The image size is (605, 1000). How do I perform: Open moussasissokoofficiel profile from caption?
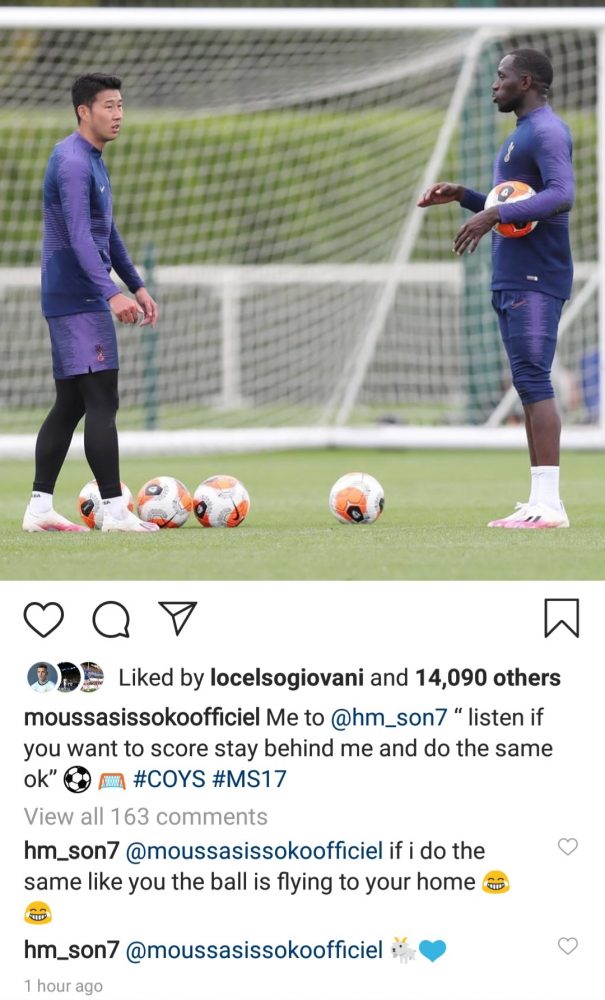click(x=142, y=717)
